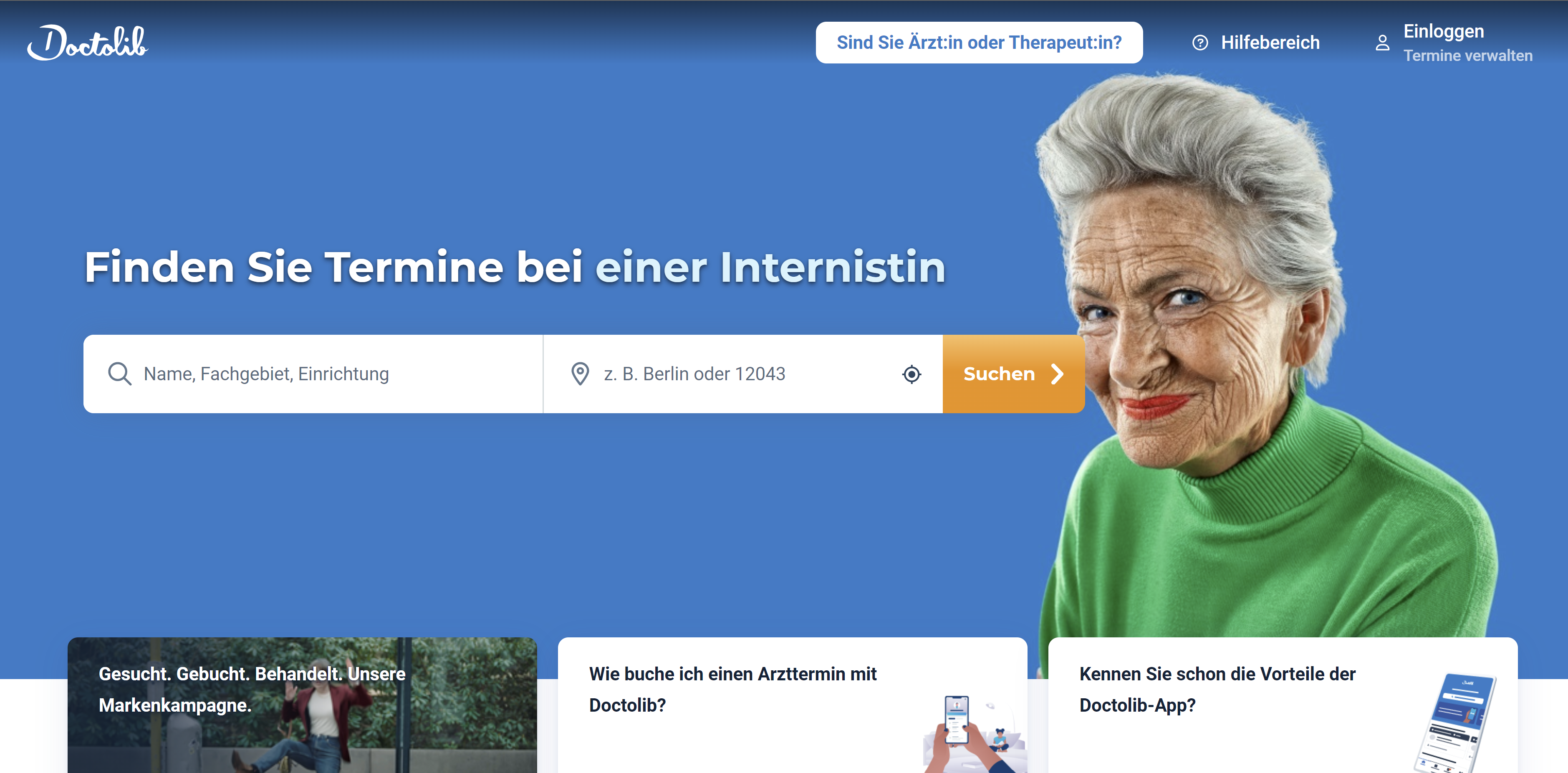Click the user profile icon beside Einloggen

click(1382, 43)
